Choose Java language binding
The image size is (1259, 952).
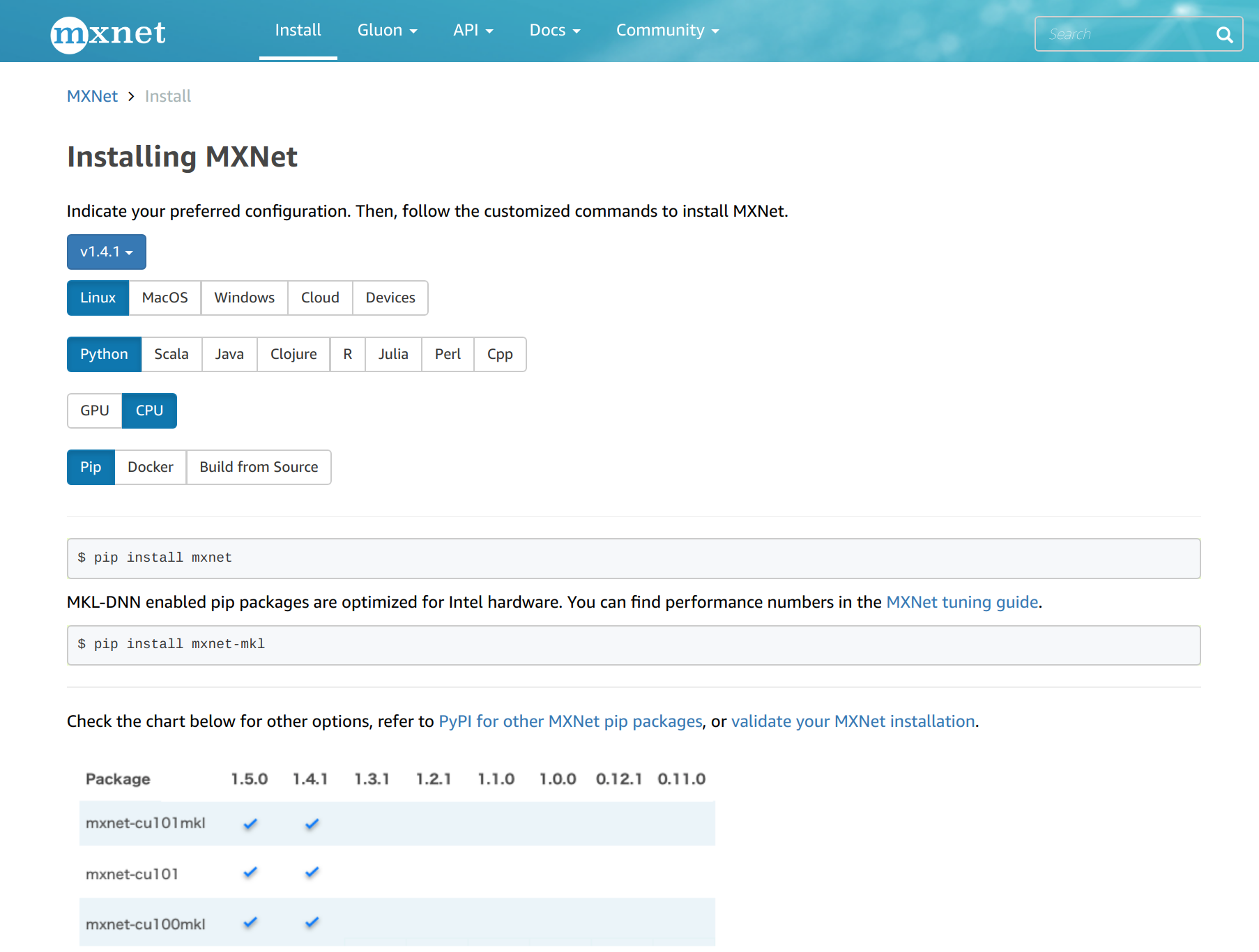(x=229, y=354)
